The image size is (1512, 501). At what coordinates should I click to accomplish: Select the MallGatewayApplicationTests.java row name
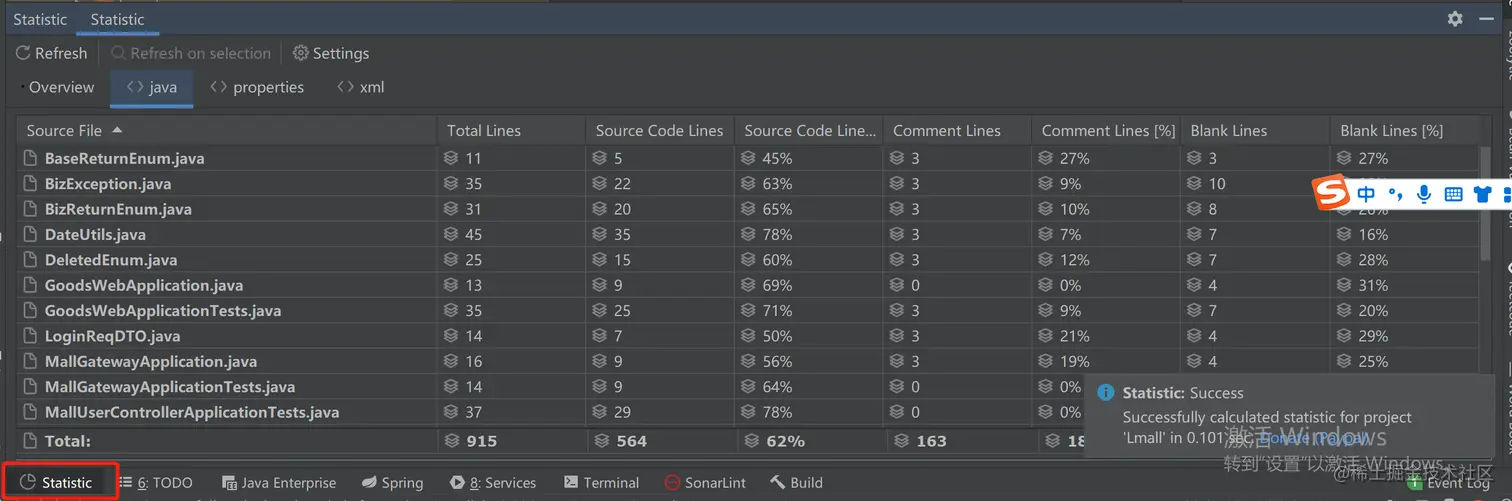170,387
